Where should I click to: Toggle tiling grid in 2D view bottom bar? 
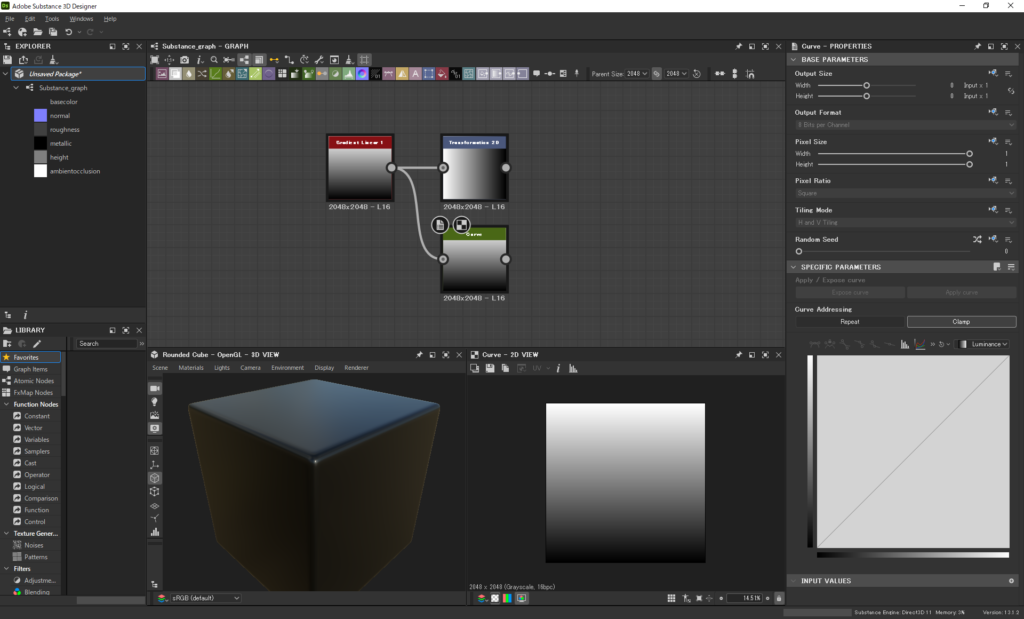[671, 598]
